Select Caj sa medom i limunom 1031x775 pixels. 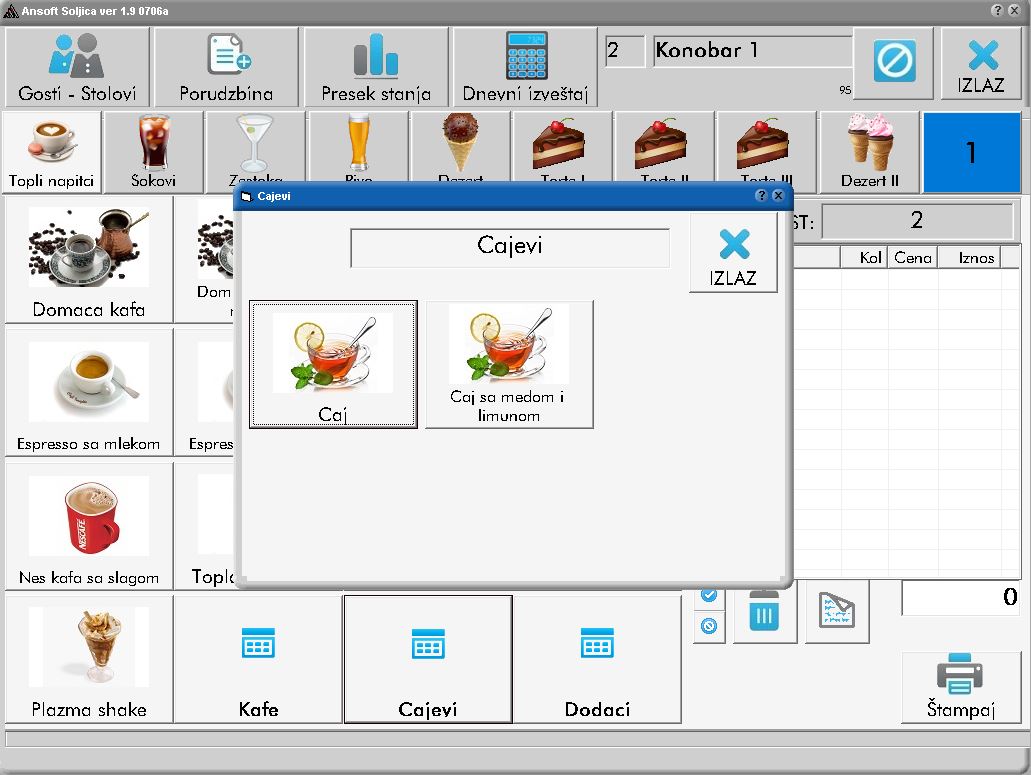tap(509, 364)
